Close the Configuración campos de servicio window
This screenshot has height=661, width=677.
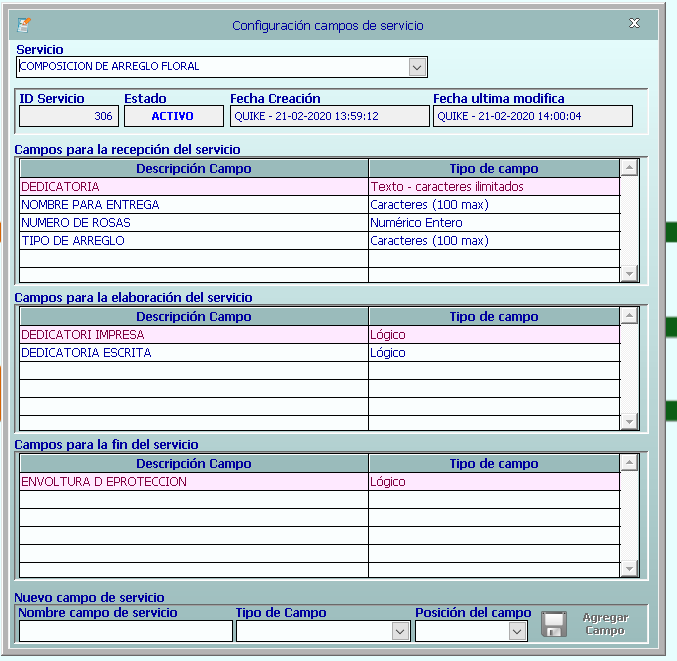[x=634, y=23]
